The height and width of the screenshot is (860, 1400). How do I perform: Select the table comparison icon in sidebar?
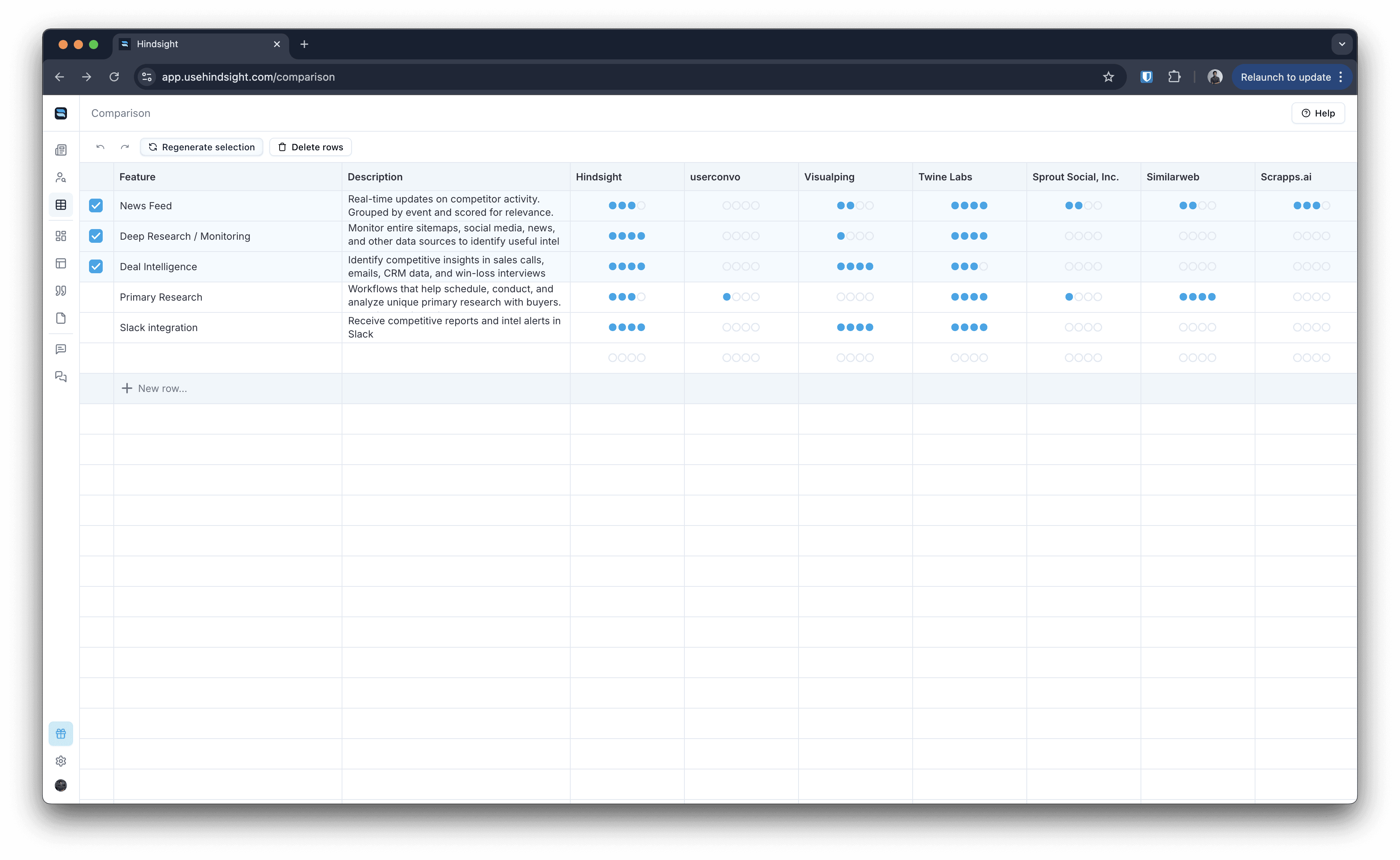pos(61,205)
